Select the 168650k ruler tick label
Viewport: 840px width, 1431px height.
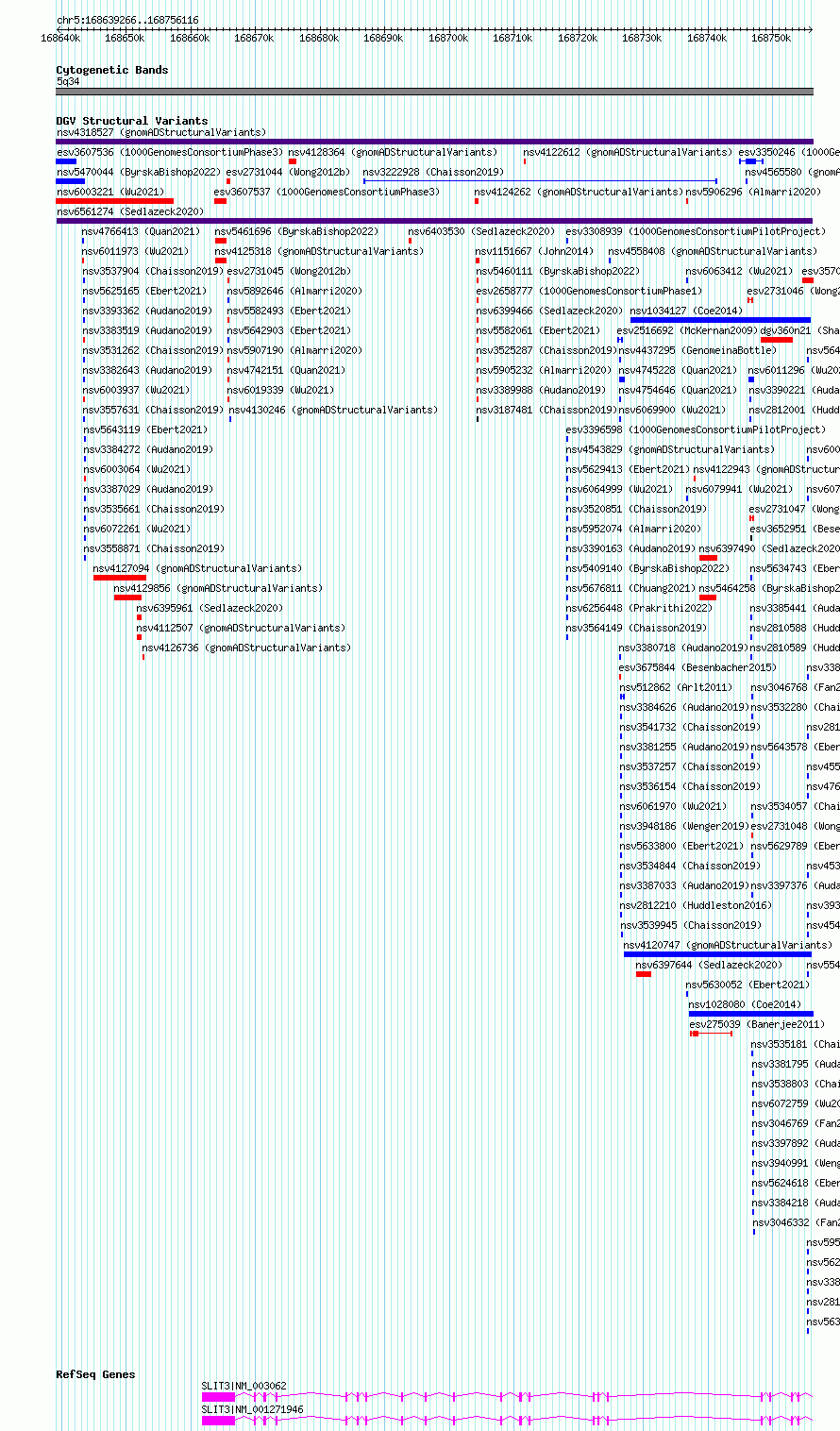click(125, 38)
